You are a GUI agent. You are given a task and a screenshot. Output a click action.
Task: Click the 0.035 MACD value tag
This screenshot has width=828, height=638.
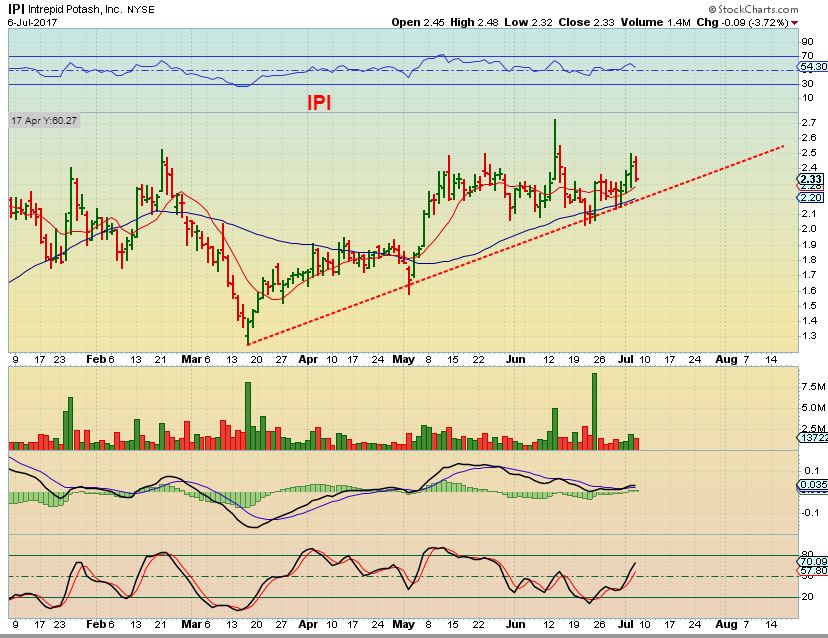(x=812, y=485)
